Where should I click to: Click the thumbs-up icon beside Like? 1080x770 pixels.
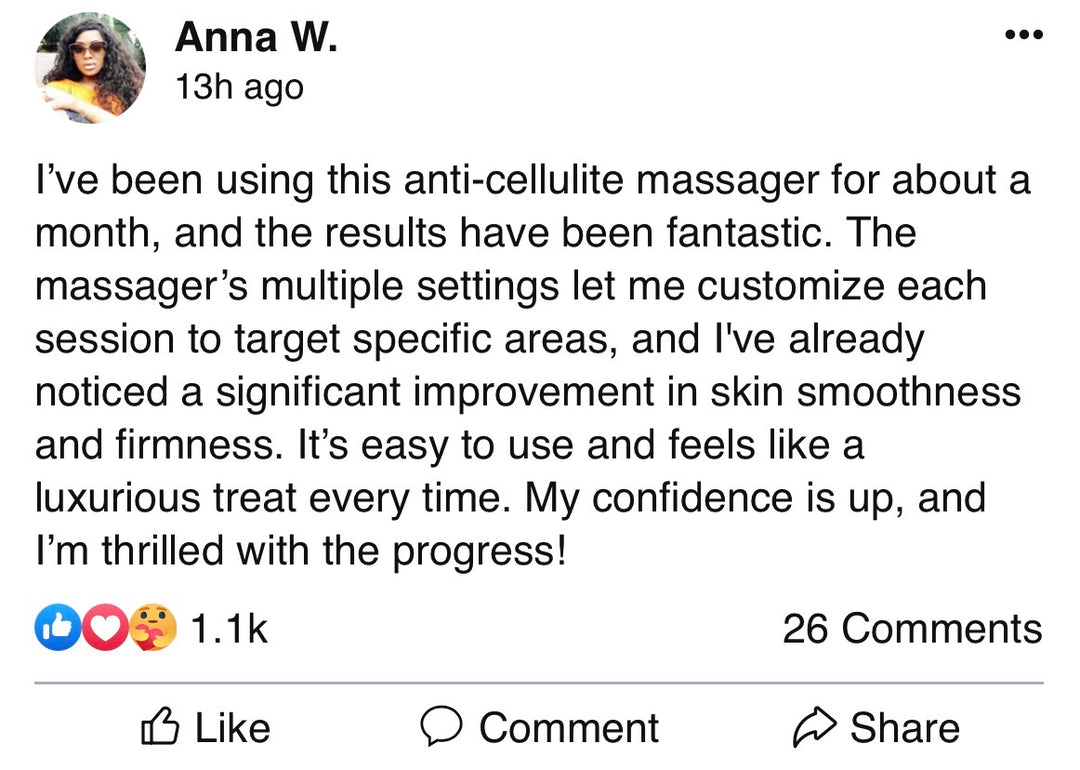[x=160, y=727]
